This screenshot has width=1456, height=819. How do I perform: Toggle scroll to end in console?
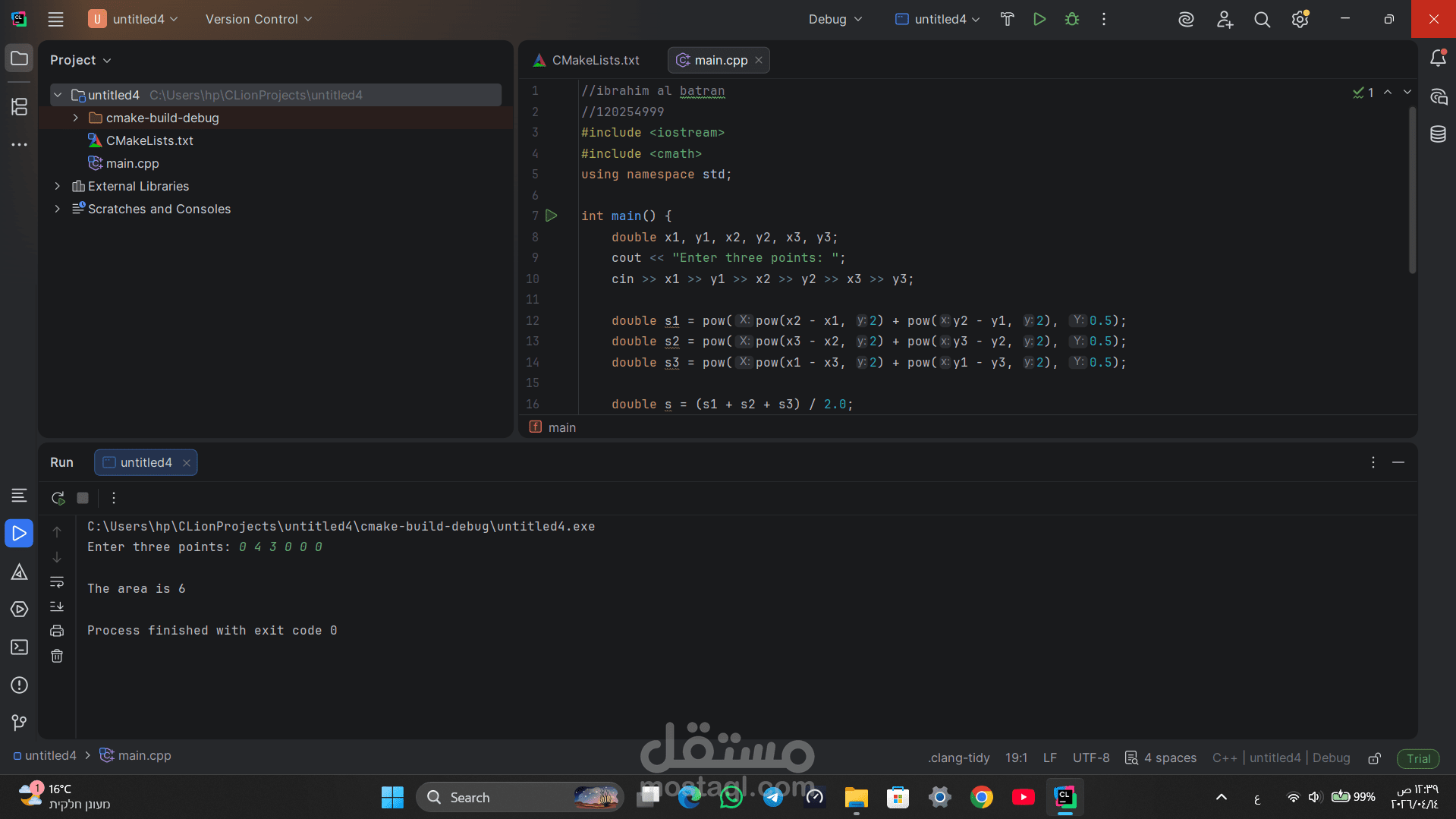pyautogui.click(x=57, y=606)
